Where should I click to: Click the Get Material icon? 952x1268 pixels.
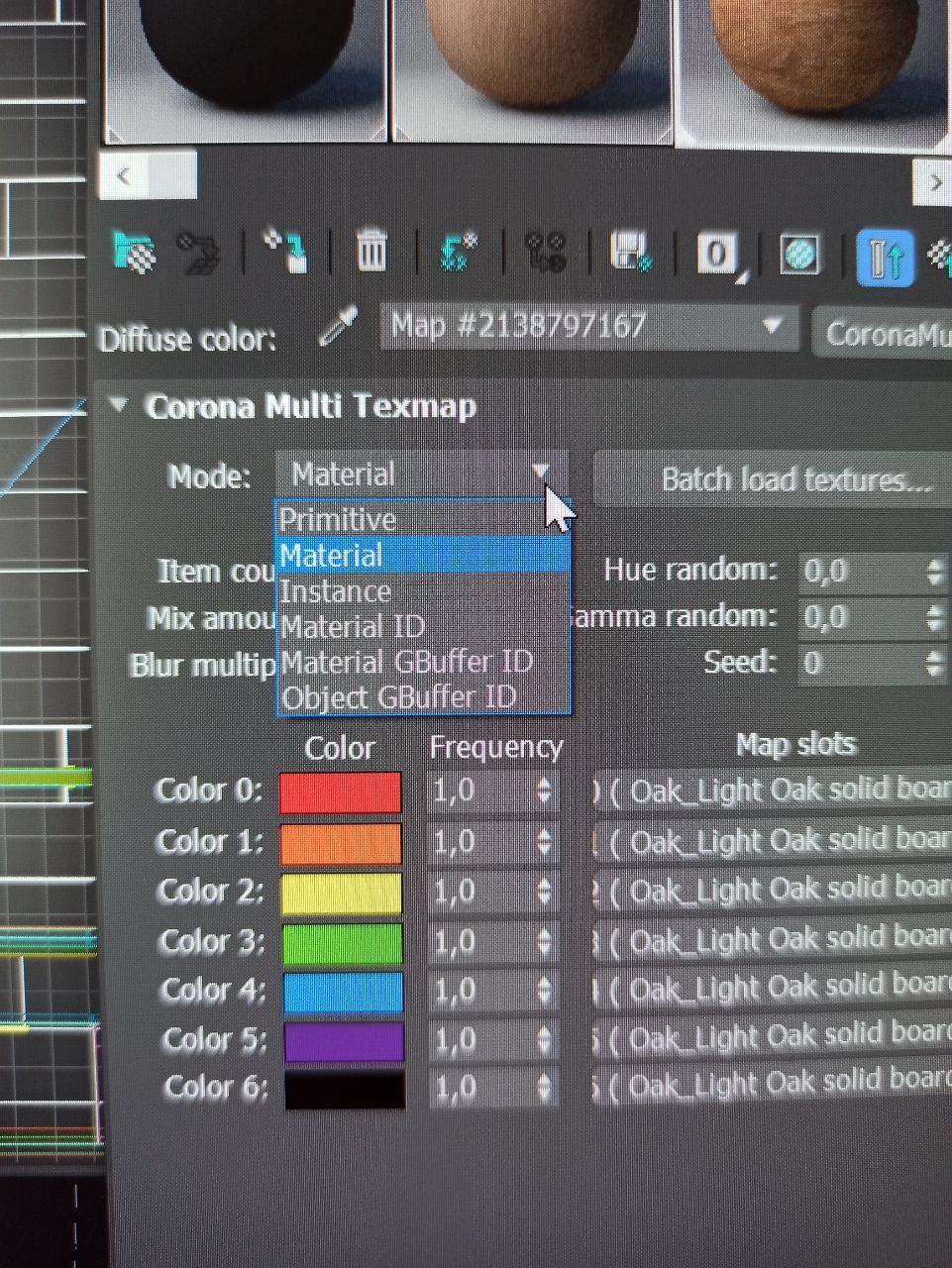[134, 252]
